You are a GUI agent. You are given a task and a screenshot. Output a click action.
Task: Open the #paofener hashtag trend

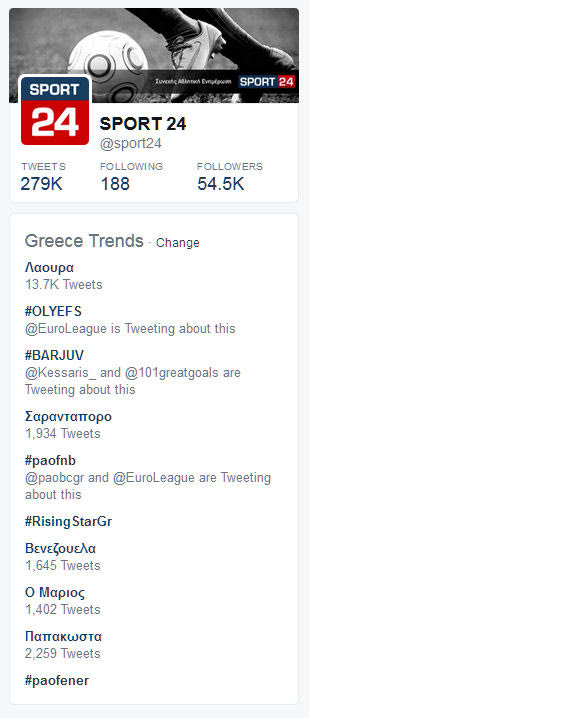click(57, 680)
